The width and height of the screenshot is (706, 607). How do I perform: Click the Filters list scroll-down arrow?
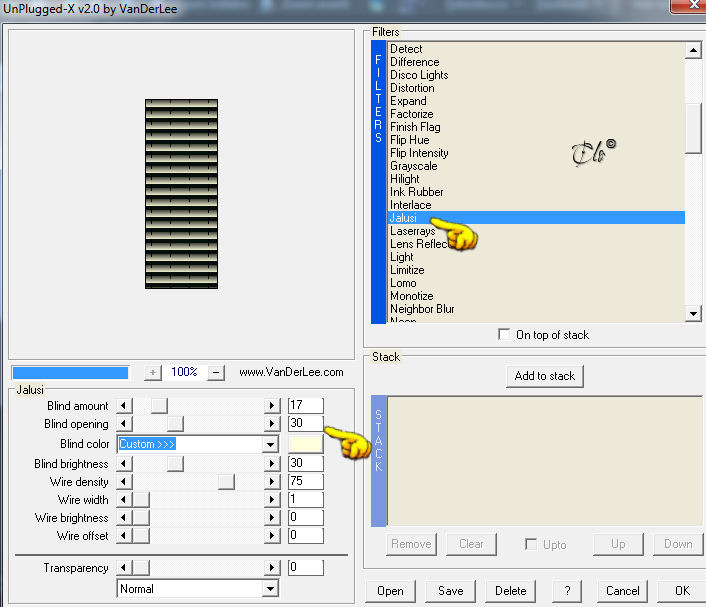pyautogui.click(x=693, y=313)
